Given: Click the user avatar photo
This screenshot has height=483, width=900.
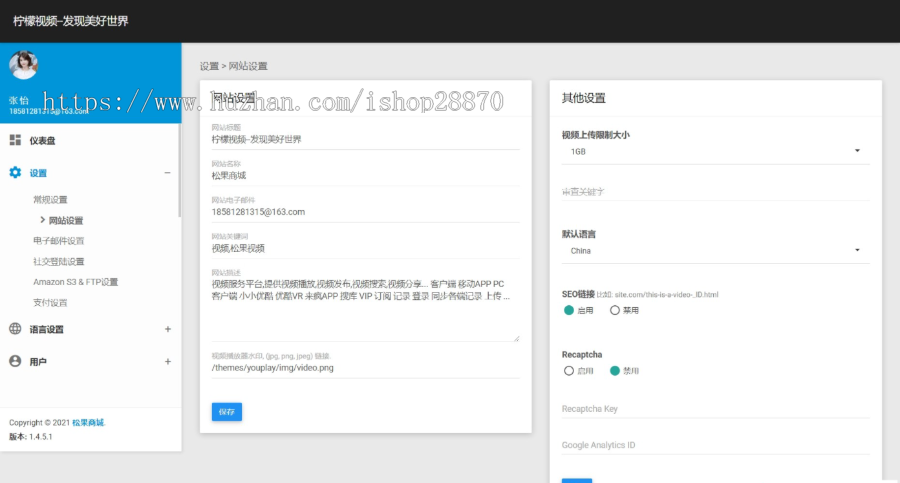Looking at the screenshot, I should click(24, 65).
